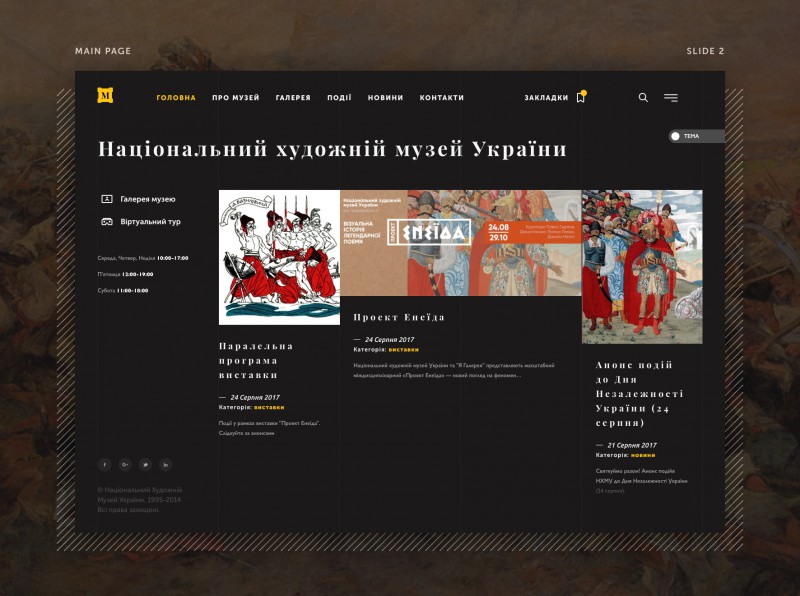Click the Галерея музею picture icon
This screenshot has height=596, width=800.
coord(107,199)
